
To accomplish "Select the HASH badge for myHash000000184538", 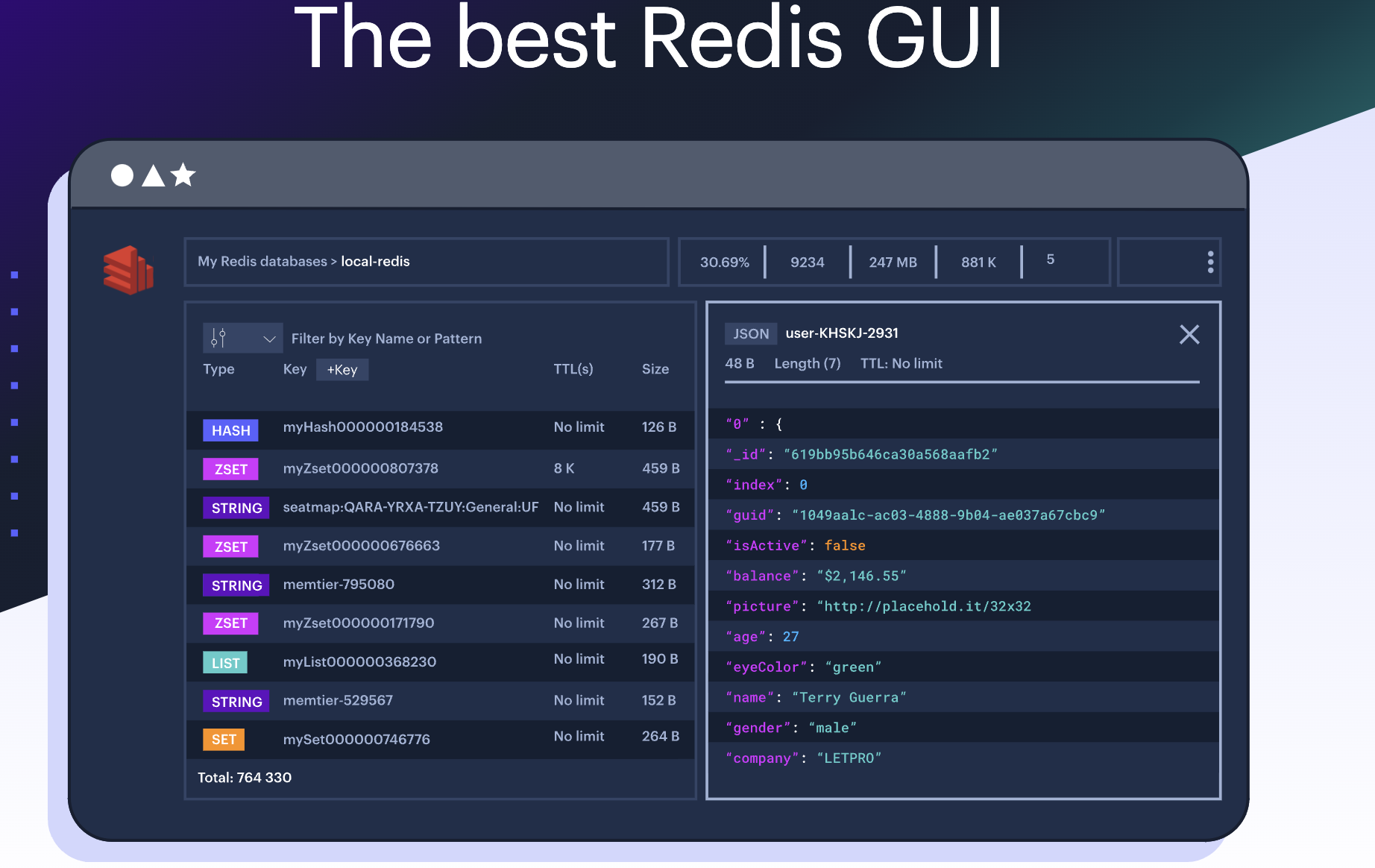I will 230,430.
